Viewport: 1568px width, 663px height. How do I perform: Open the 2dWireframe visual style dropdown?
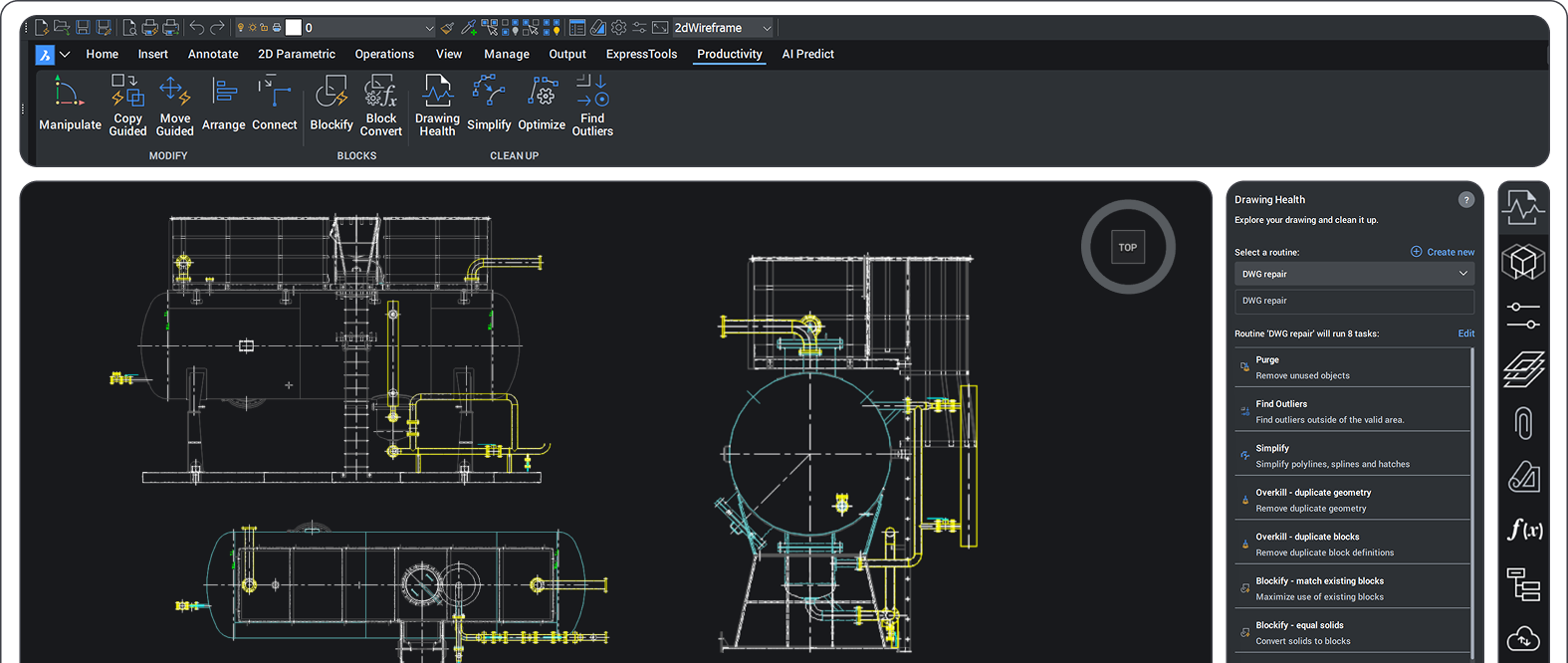(x=723, y=27)
